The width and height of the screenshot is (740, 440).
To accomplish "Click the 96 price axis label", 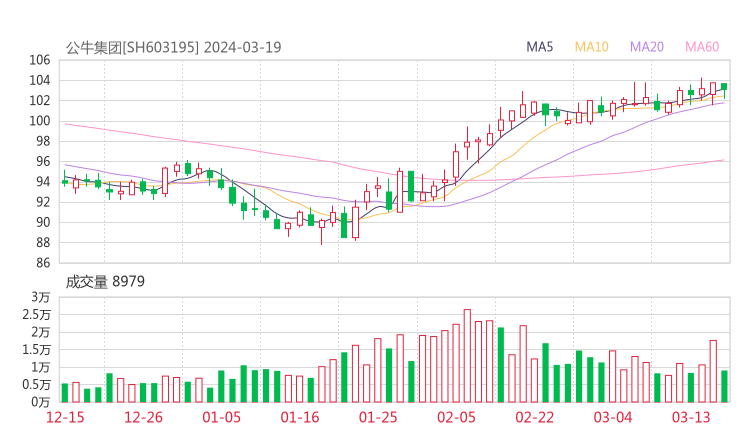I will coord(43,161).
